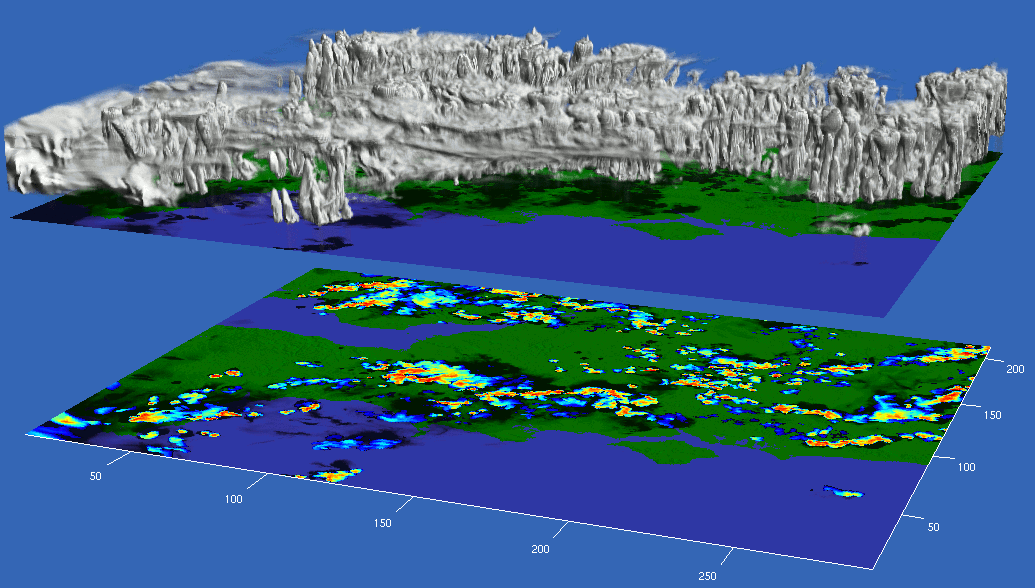The height and width of the screenshot is (588, 1035).
Task: Click the horizontal axis label 200
Action: tap(540, 549)
